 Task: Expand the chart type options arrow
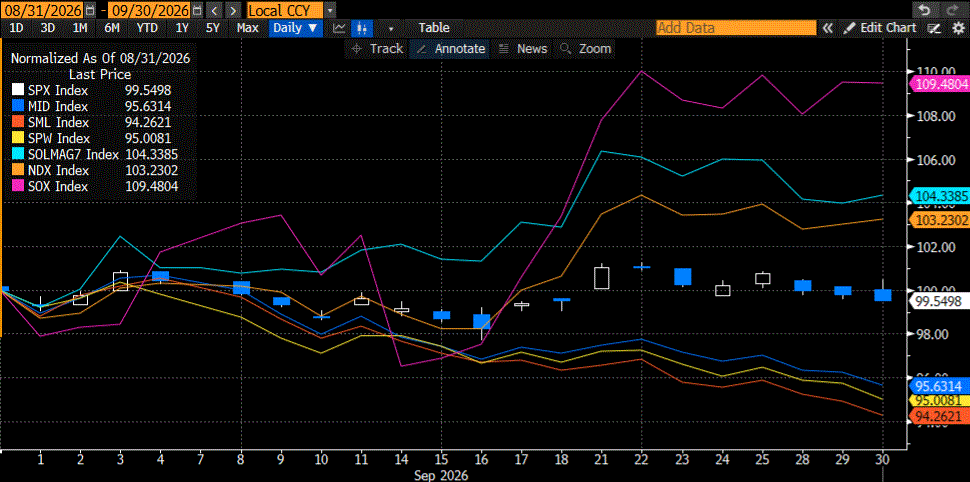391,28
